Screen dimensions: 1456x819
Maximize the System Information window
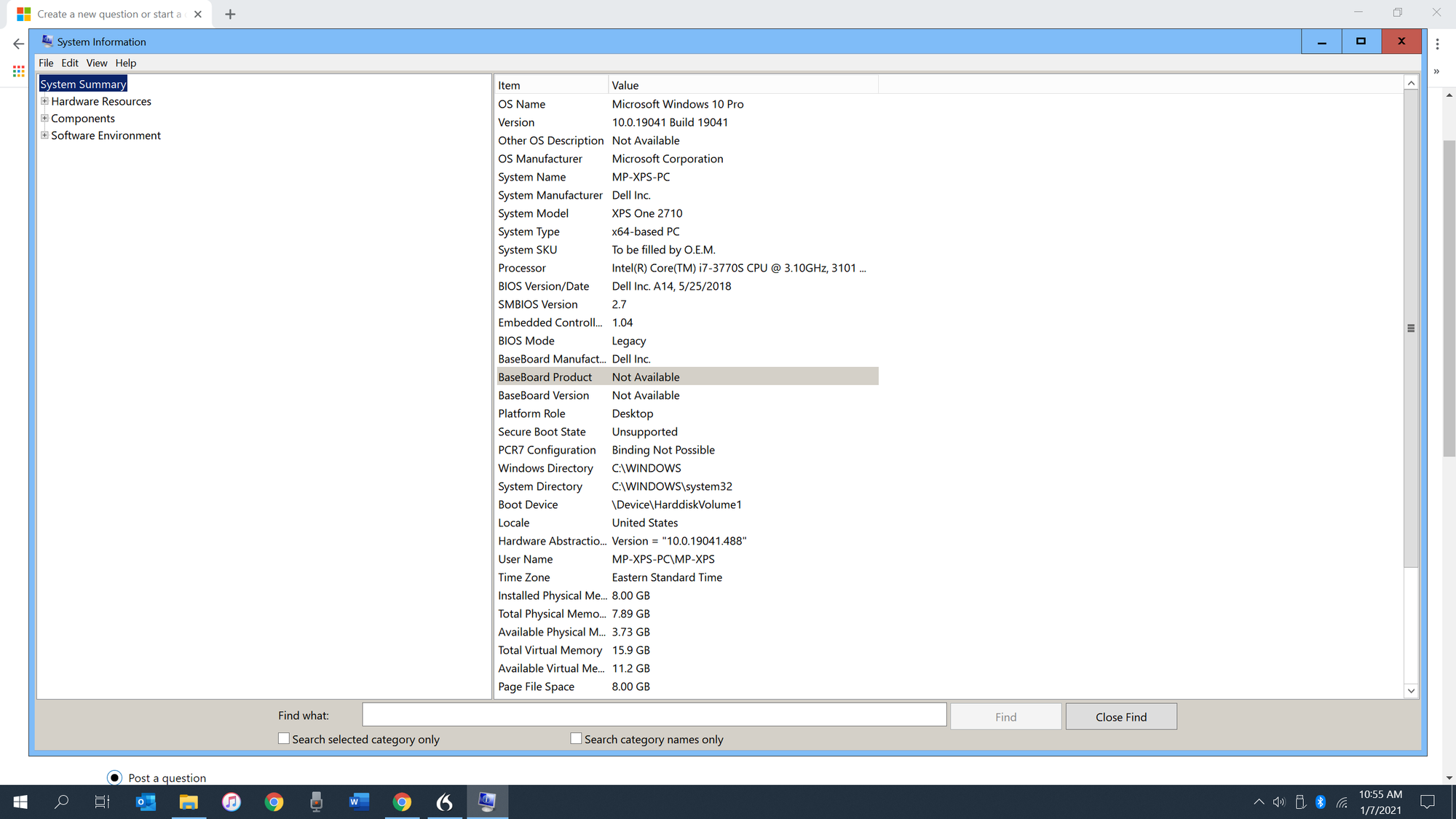1361,41
